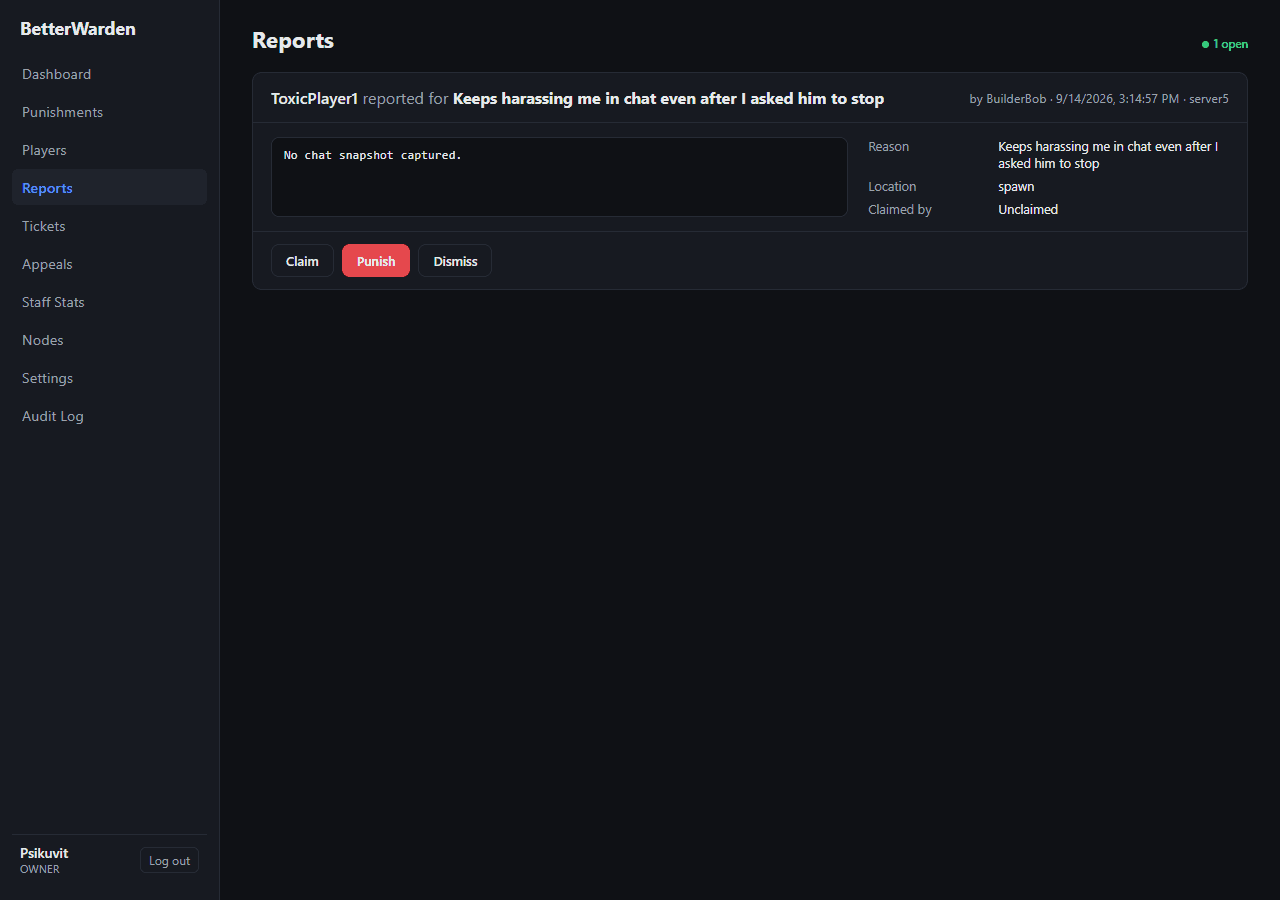This screenshot has width=1280, height=900.
Task: Click the 'spawn' location value
Action: tap(1016, 187)
